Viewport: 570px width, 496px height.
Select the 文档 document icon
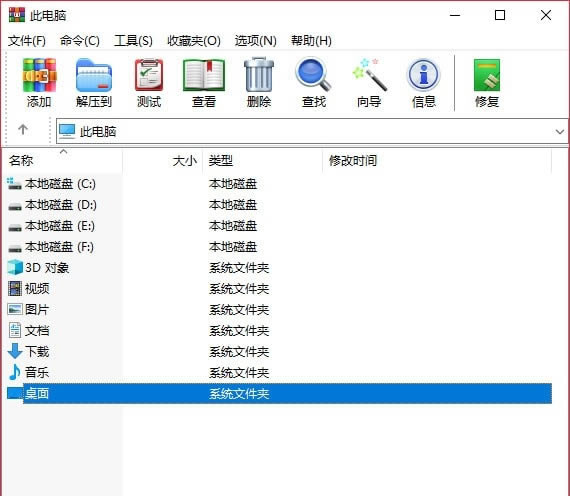click(x=15, y=331)
